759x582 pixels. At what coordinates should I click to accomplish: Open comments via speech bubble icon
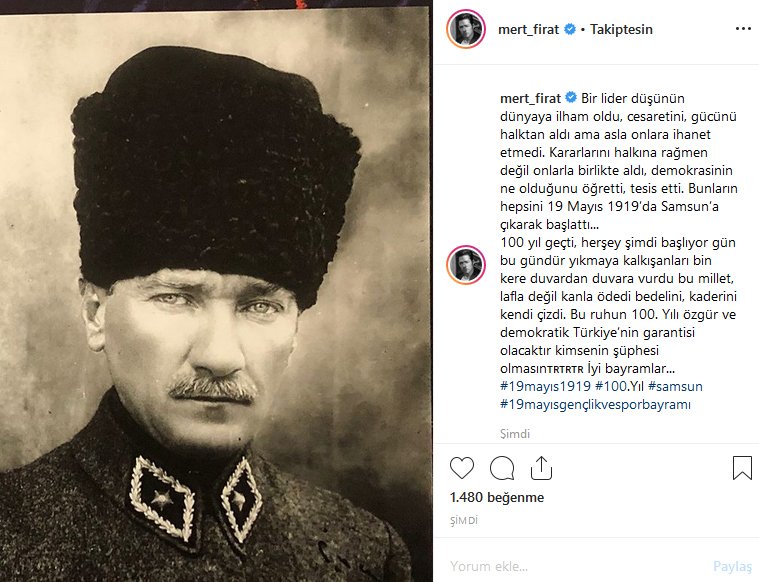[502, 468]
